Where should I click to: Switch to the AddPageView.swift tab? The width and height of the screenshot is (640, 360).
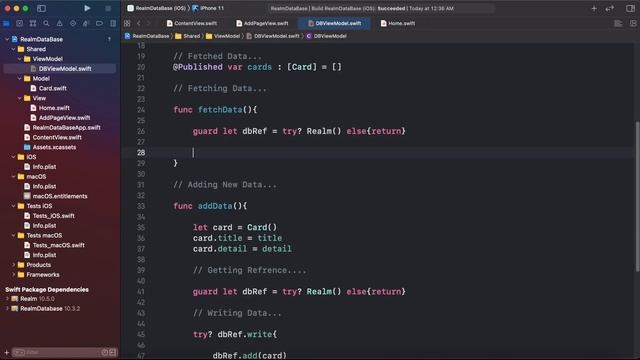coord(262,23)
